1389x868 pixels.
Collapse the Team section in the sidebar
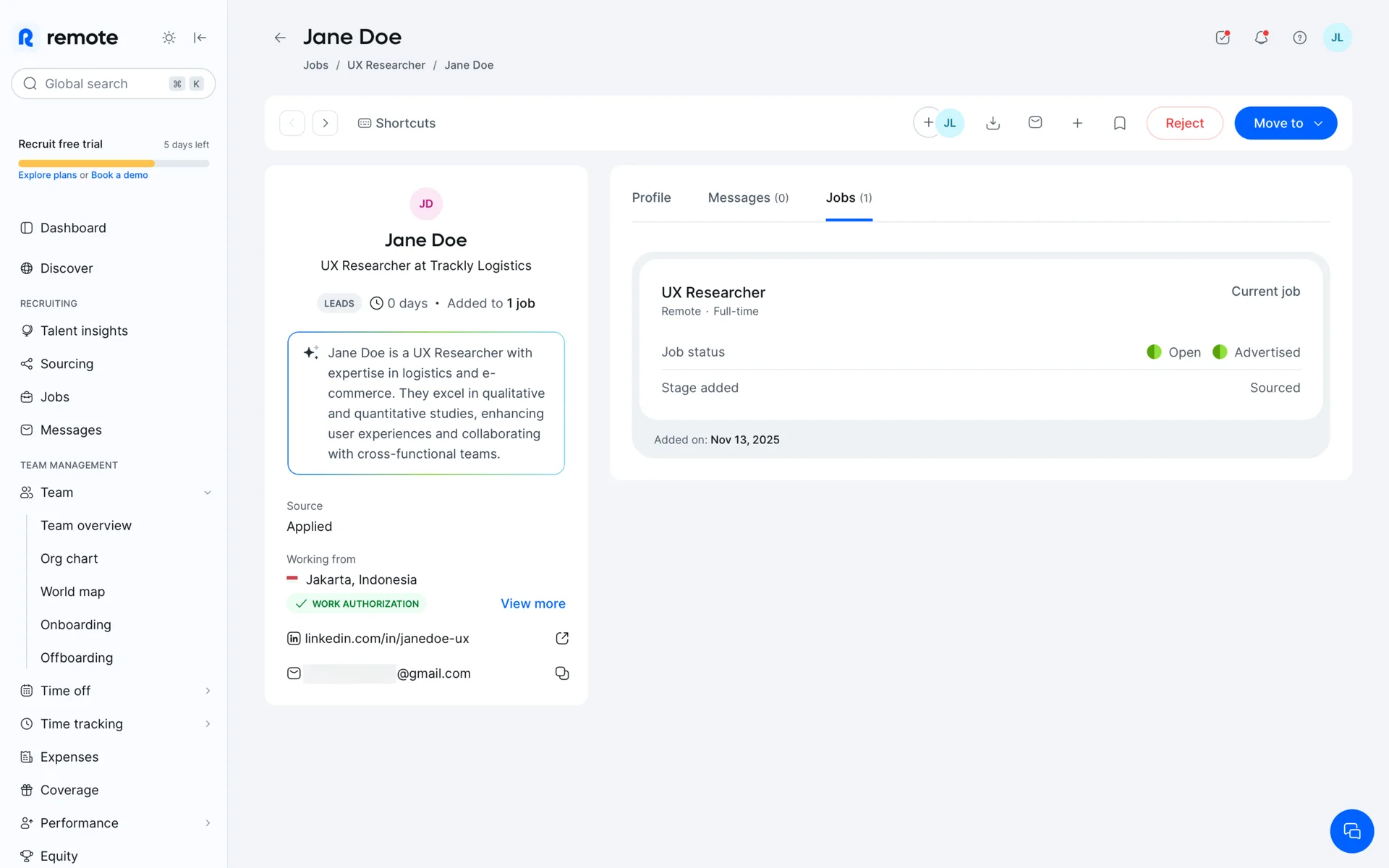coord(207,493)
